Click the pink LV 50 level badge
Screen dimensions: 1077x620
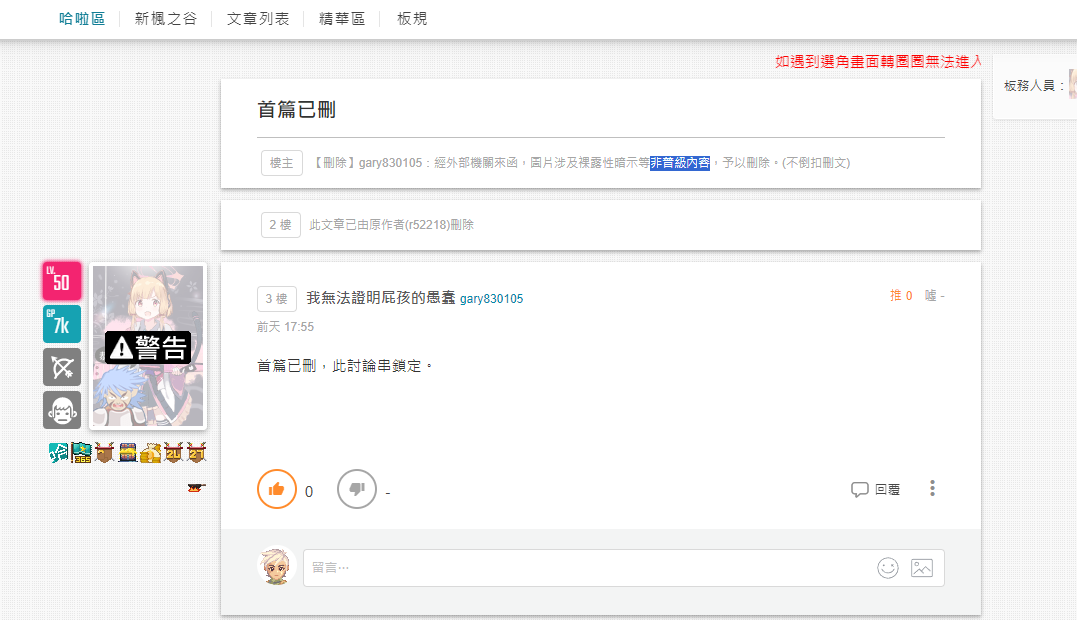click(62, 281)
